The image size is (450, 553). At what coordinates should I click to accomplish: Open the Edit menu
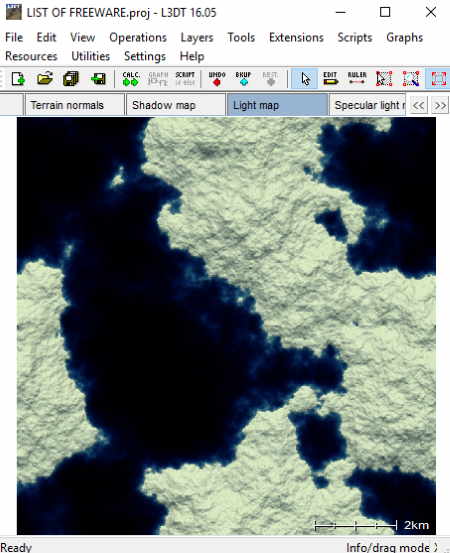click(x=46, y=37)
